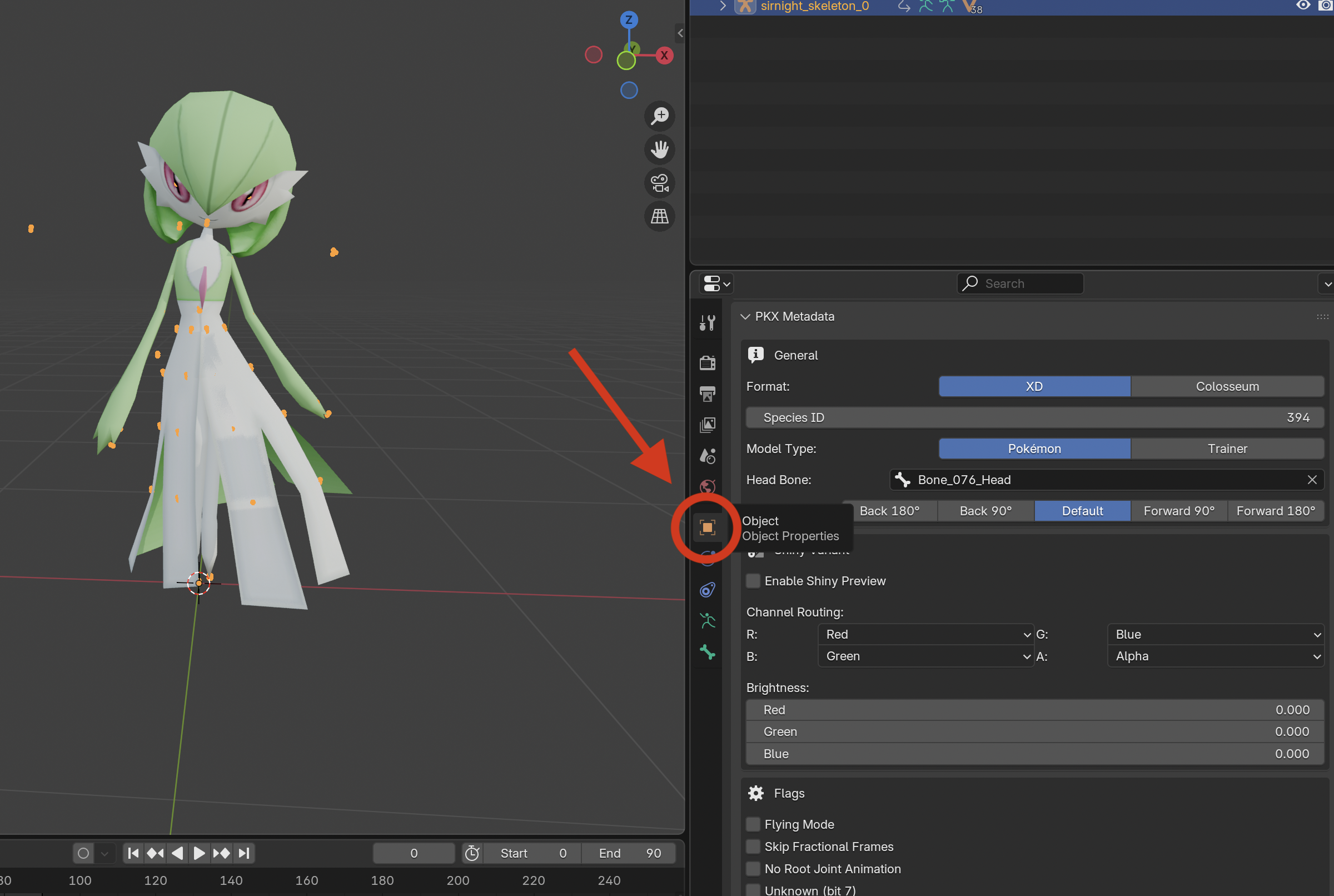
Task: Open the B channel routing dropdown
Action: click(925, 656)
